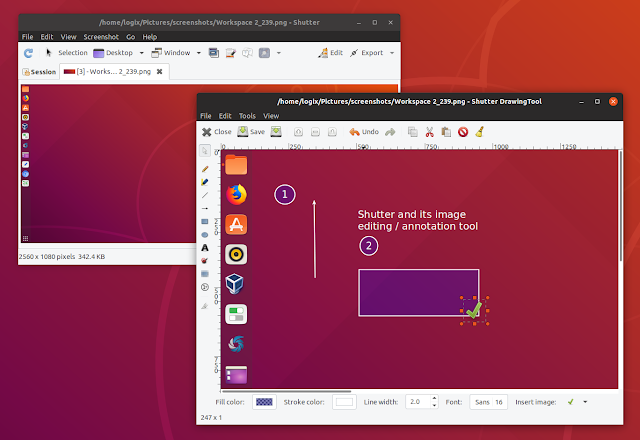Screen dimensions: 640x440
Task: Open the Fill color swatch
Action: tap(264, 402)
